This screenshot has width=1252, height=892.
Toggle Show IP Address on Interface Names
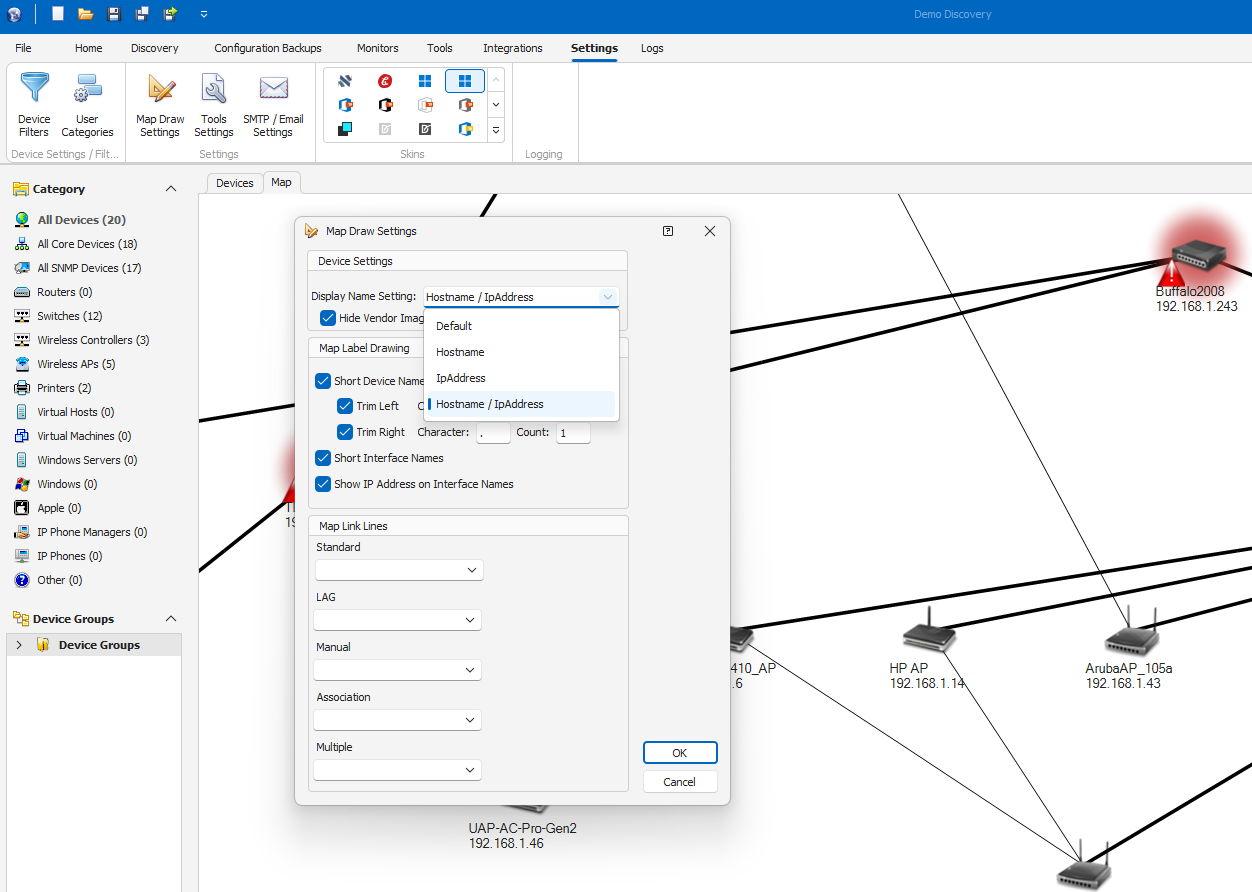323,484
